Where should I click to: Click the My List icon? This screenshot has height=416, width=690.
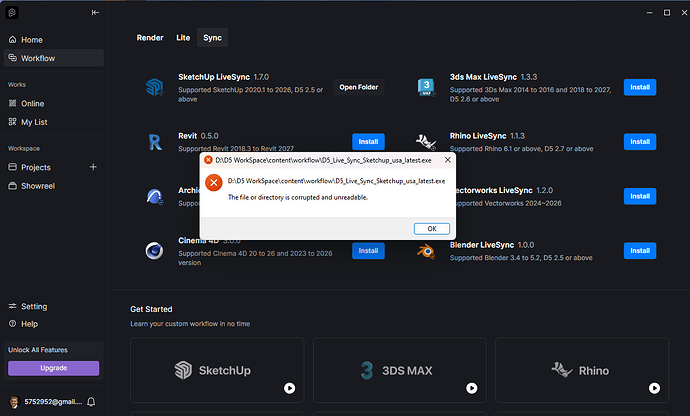point(12,121)
